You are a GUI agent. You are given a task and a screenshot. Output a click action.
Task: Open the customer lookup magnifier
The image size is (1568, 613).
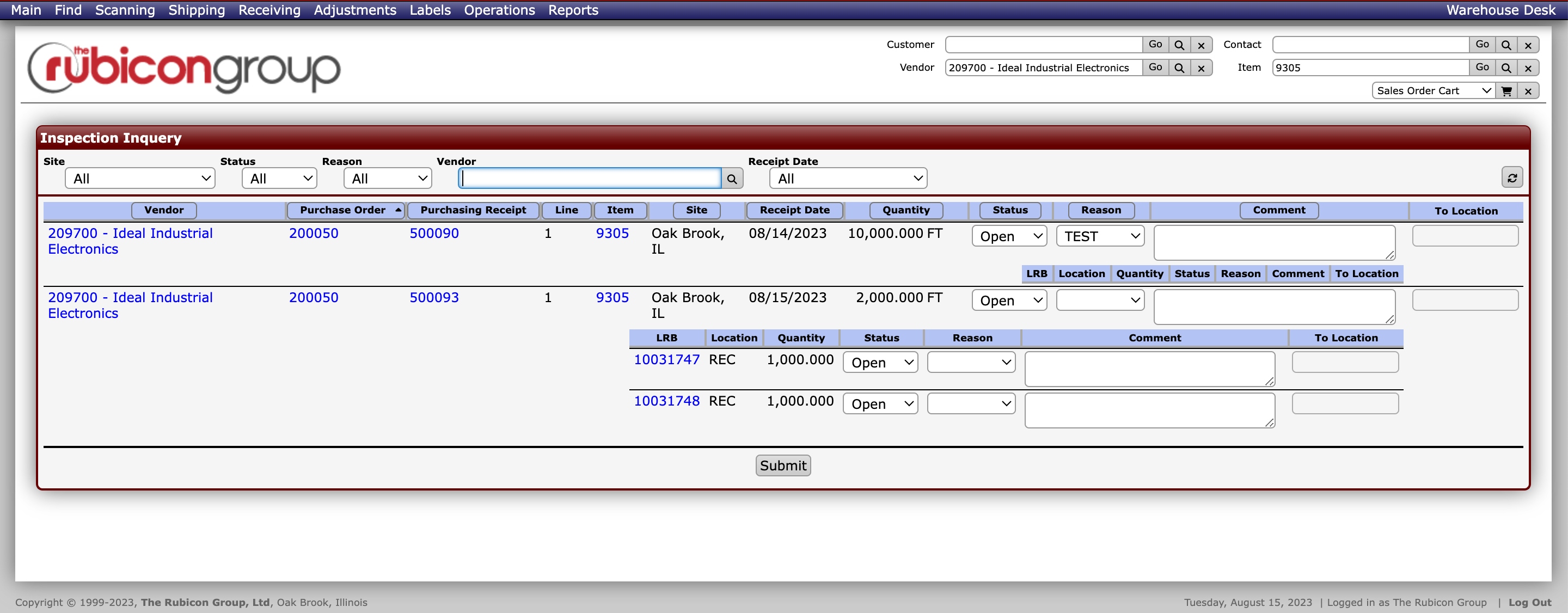(x=1179, y=44)
